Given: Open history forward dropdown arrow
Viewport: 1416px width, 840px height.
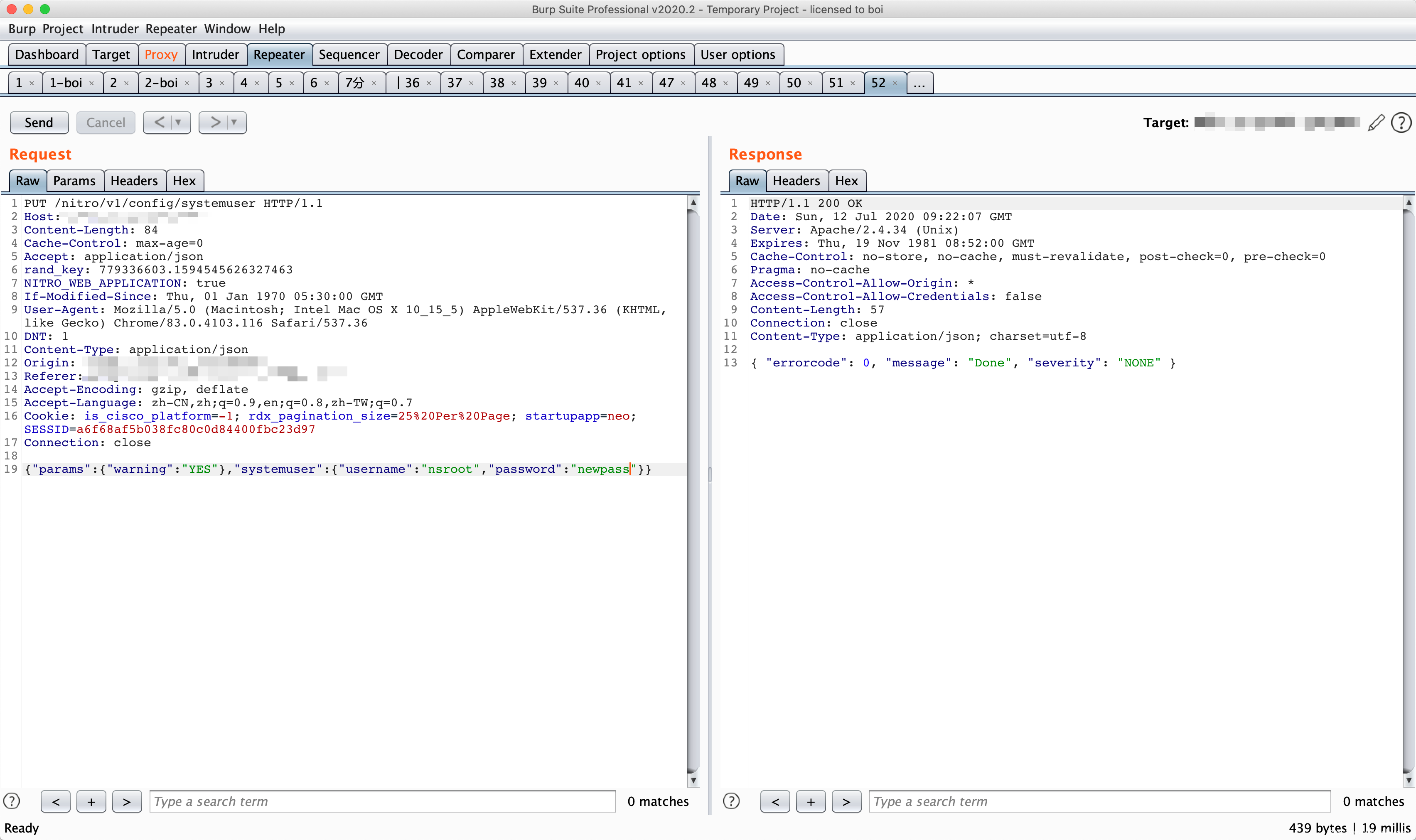Looking at the screenshot, I should (234, 122).
